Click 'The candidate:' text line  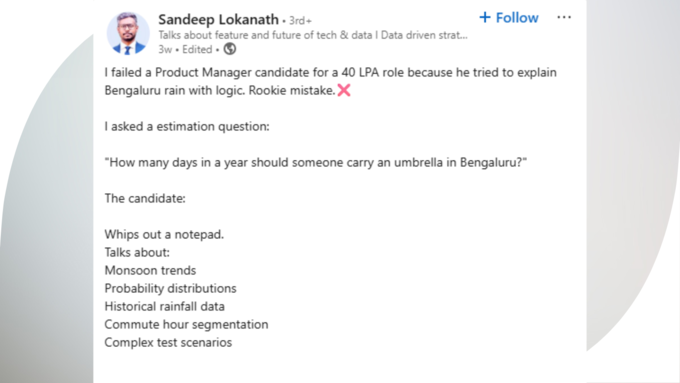point(145,198)
